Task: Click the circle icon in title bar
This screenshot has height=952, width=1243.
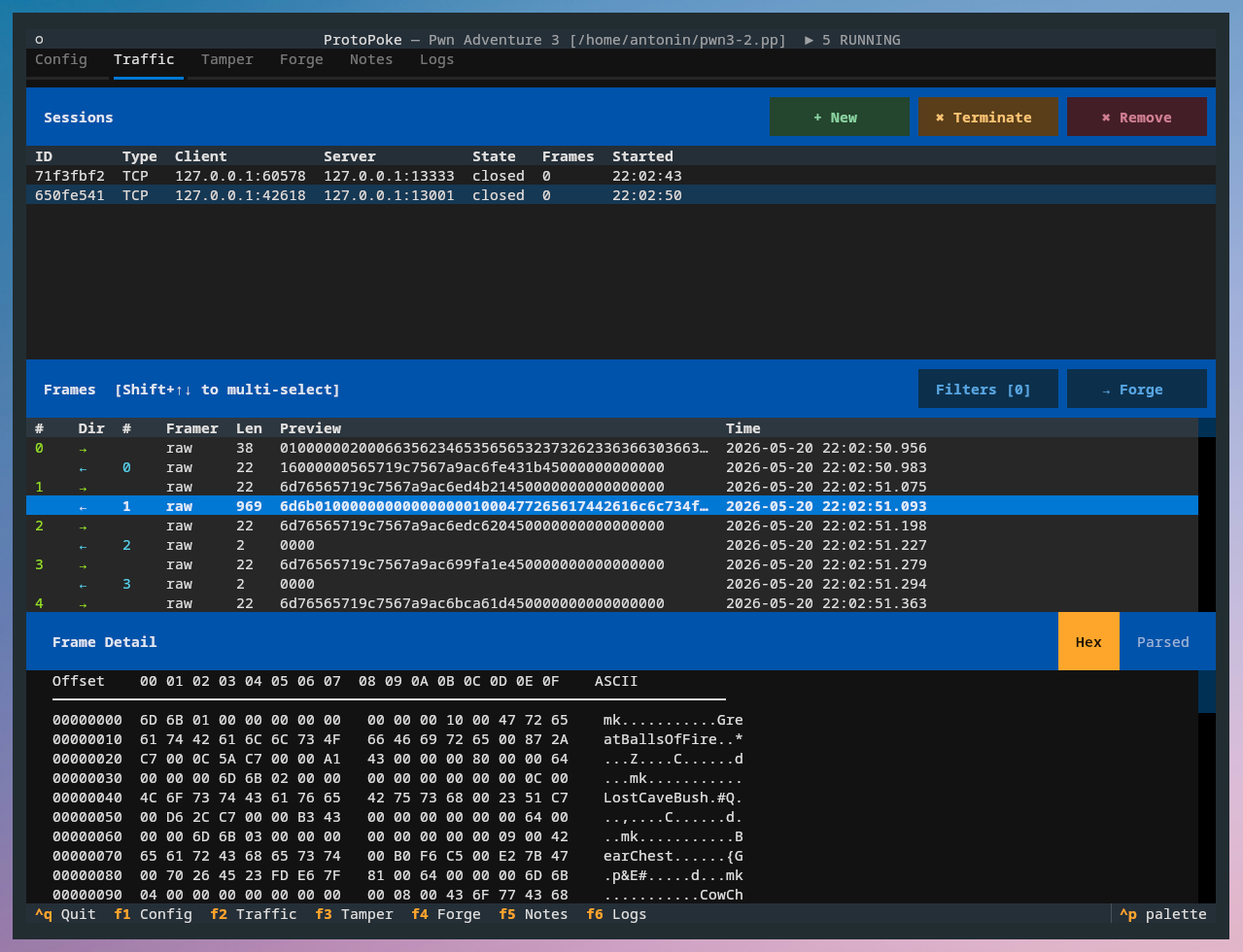Action: point(39,40)
